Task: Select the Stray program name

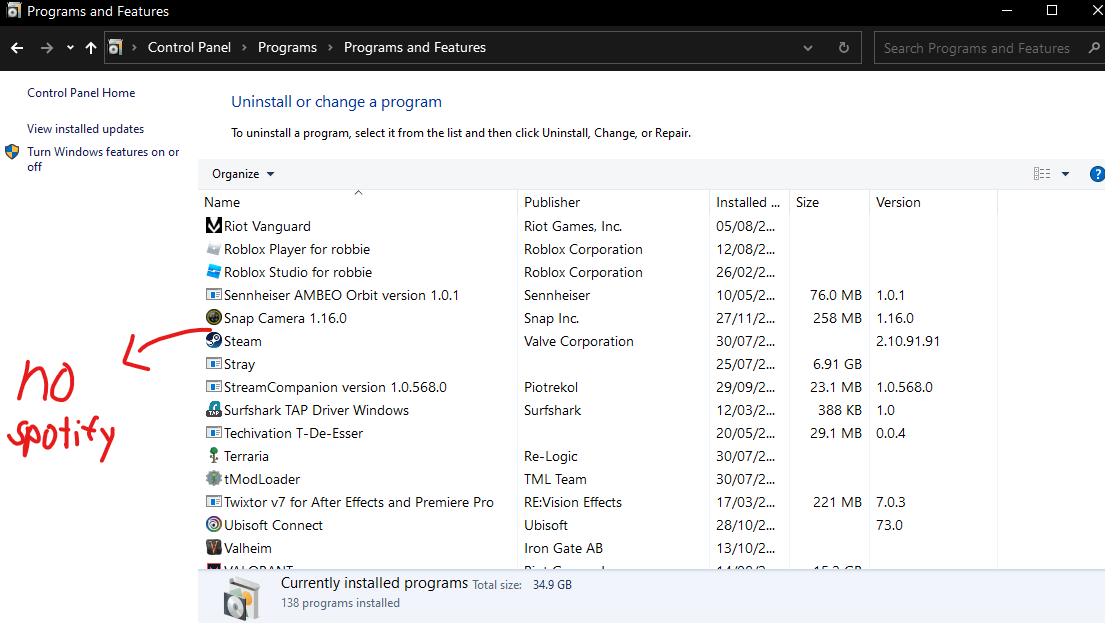Action: 239,364
